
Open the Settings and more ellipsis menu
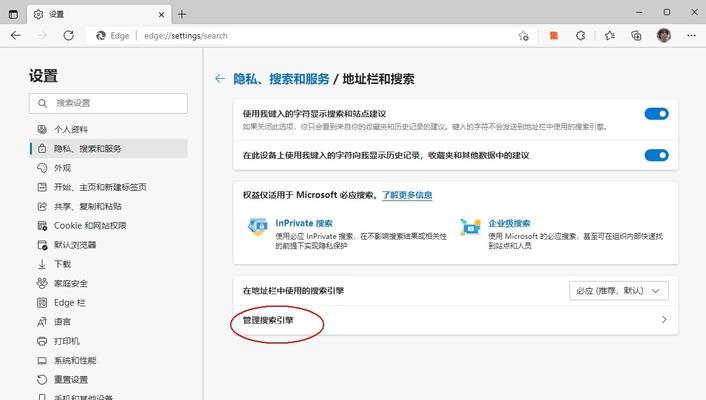pyautogui.click(x=692, y=36)
